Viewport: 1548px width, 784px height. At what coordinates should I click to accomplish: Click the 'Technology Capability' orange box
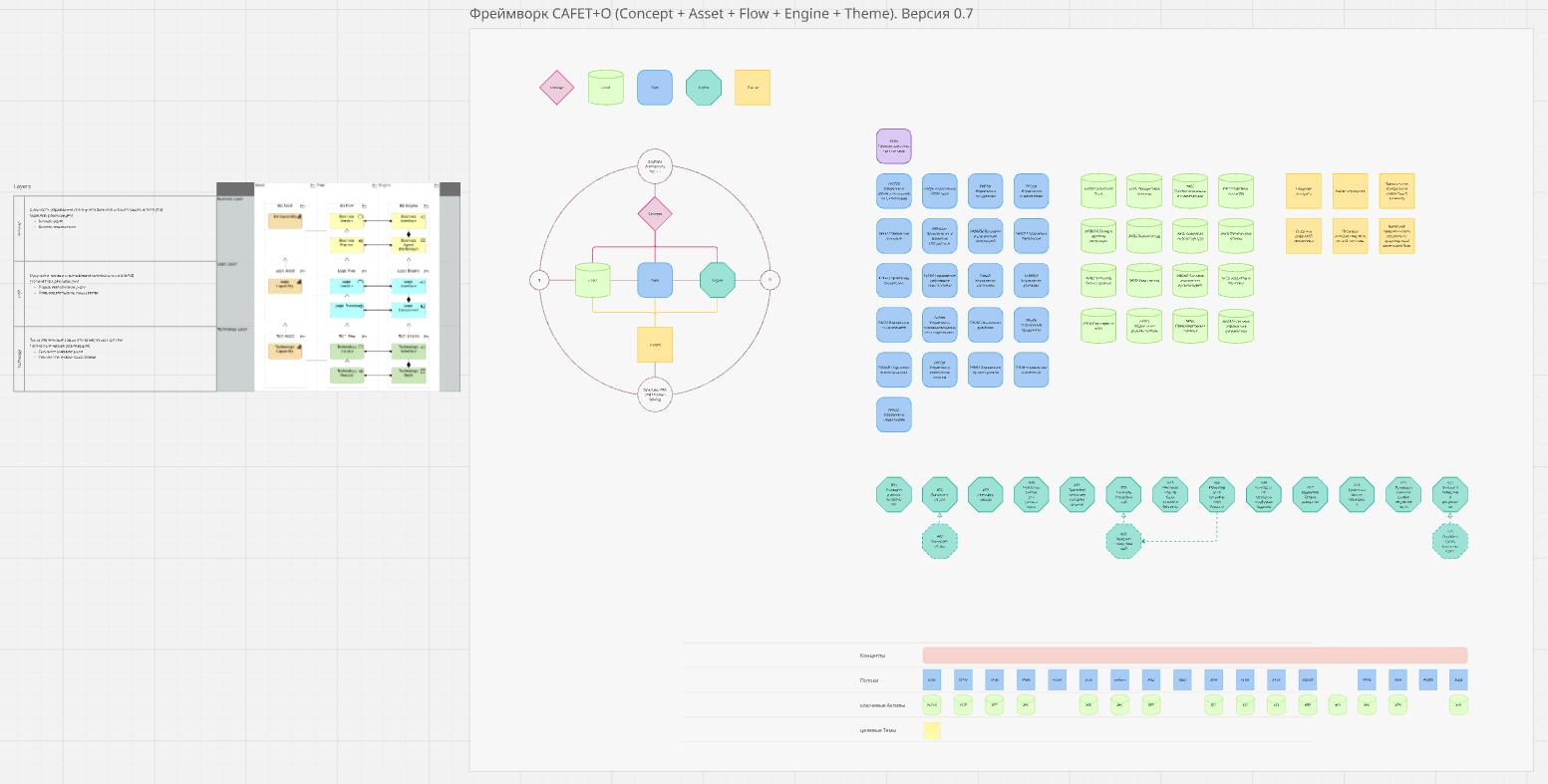285,350
